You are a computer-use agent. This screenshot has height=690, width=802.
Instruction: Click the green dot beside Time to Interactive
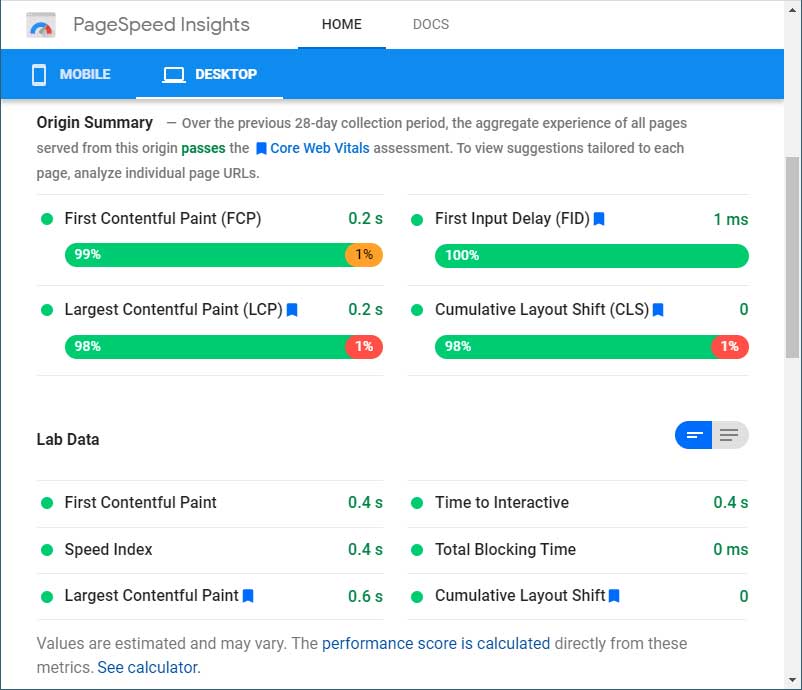[417, 503]
